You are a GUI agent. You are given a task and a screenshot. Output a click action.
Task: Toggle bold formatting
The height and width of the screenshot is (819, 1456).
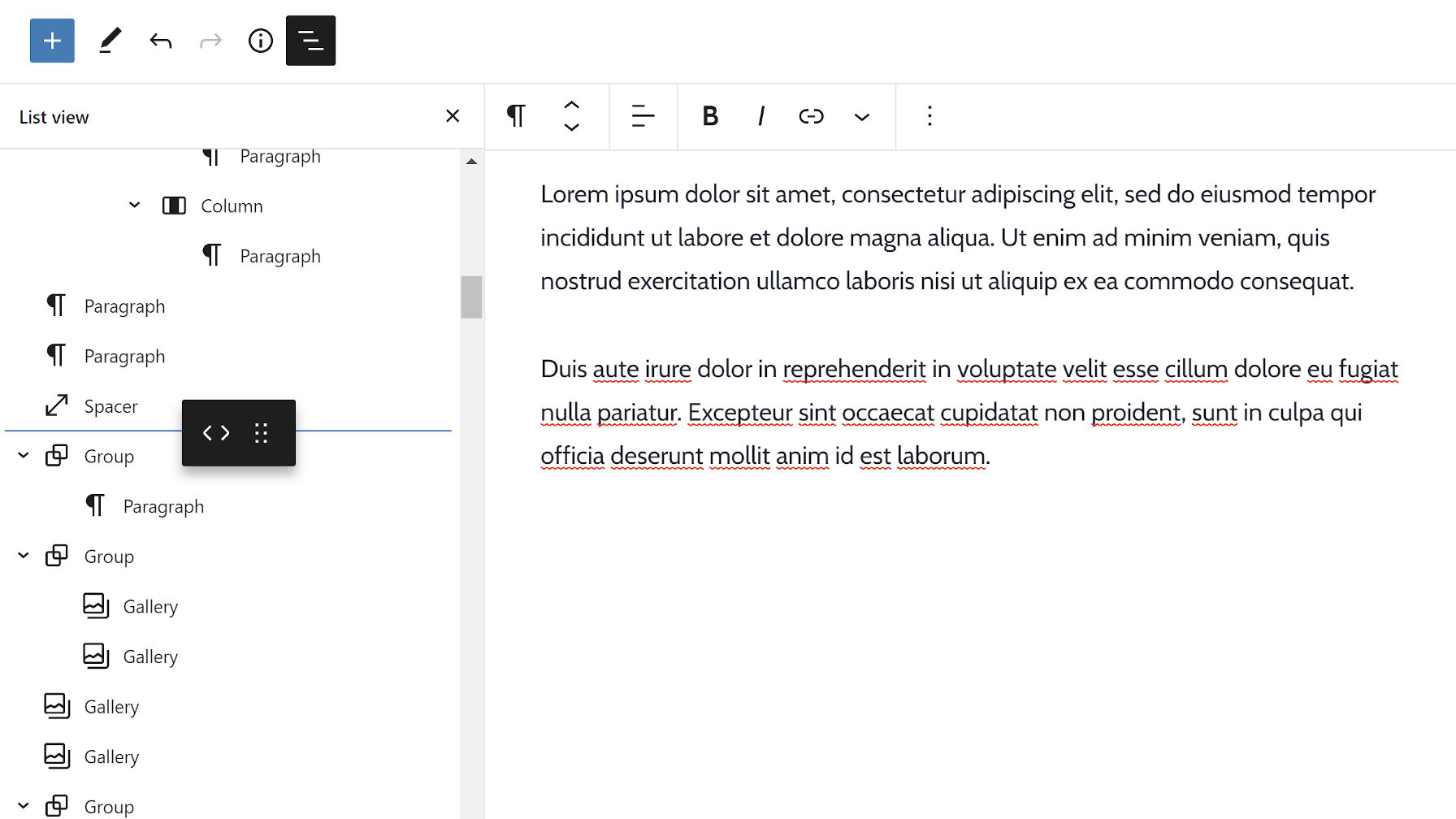click(x=710, y=116)
